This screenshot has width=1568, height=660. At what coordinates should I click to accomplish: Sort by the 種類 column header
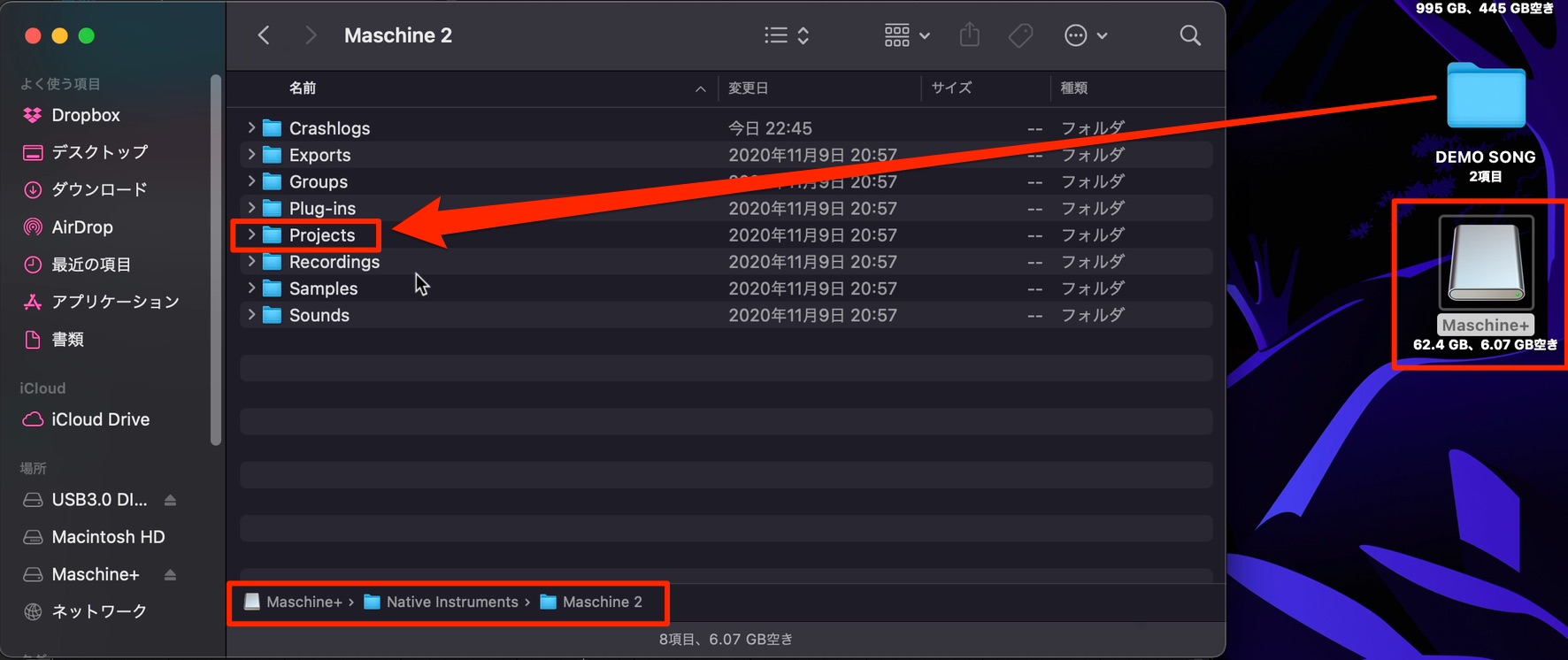pos(1074,88)
